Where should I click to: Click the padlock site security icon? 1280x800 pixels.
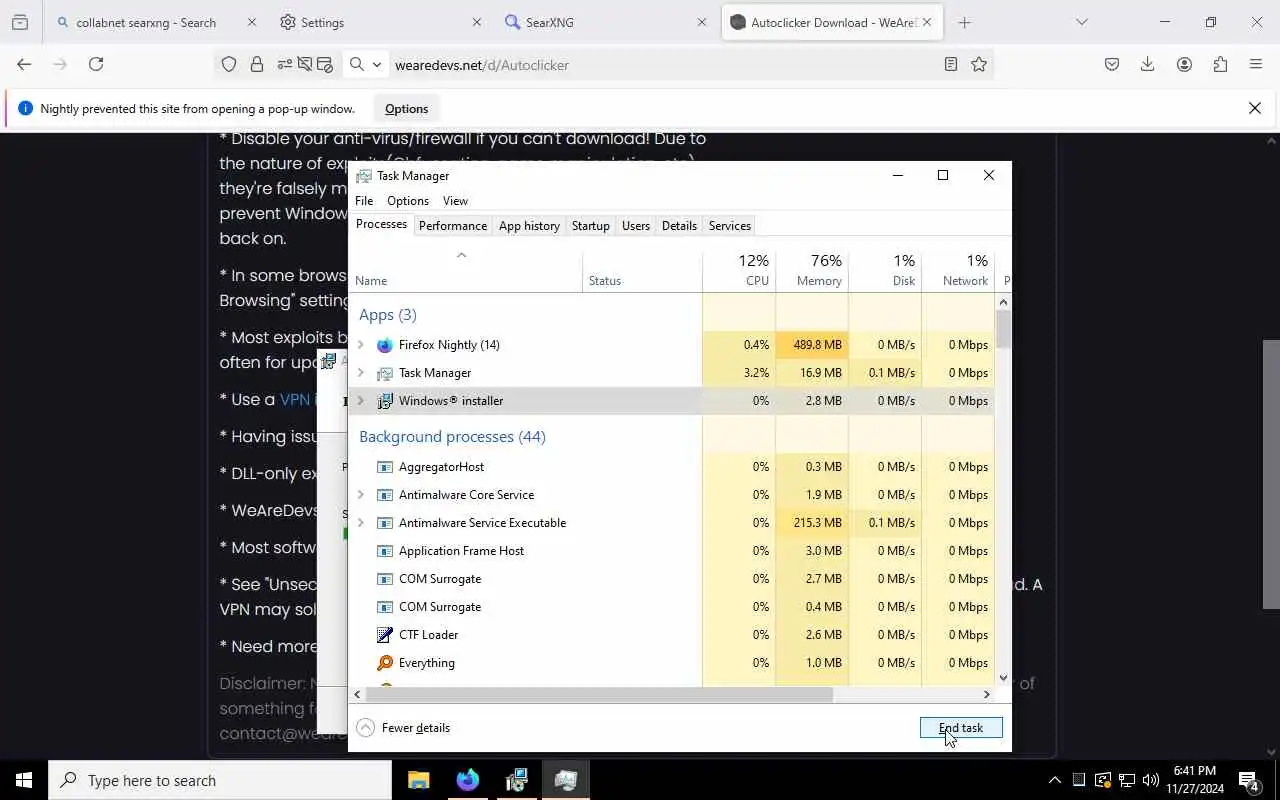(257, 64)
